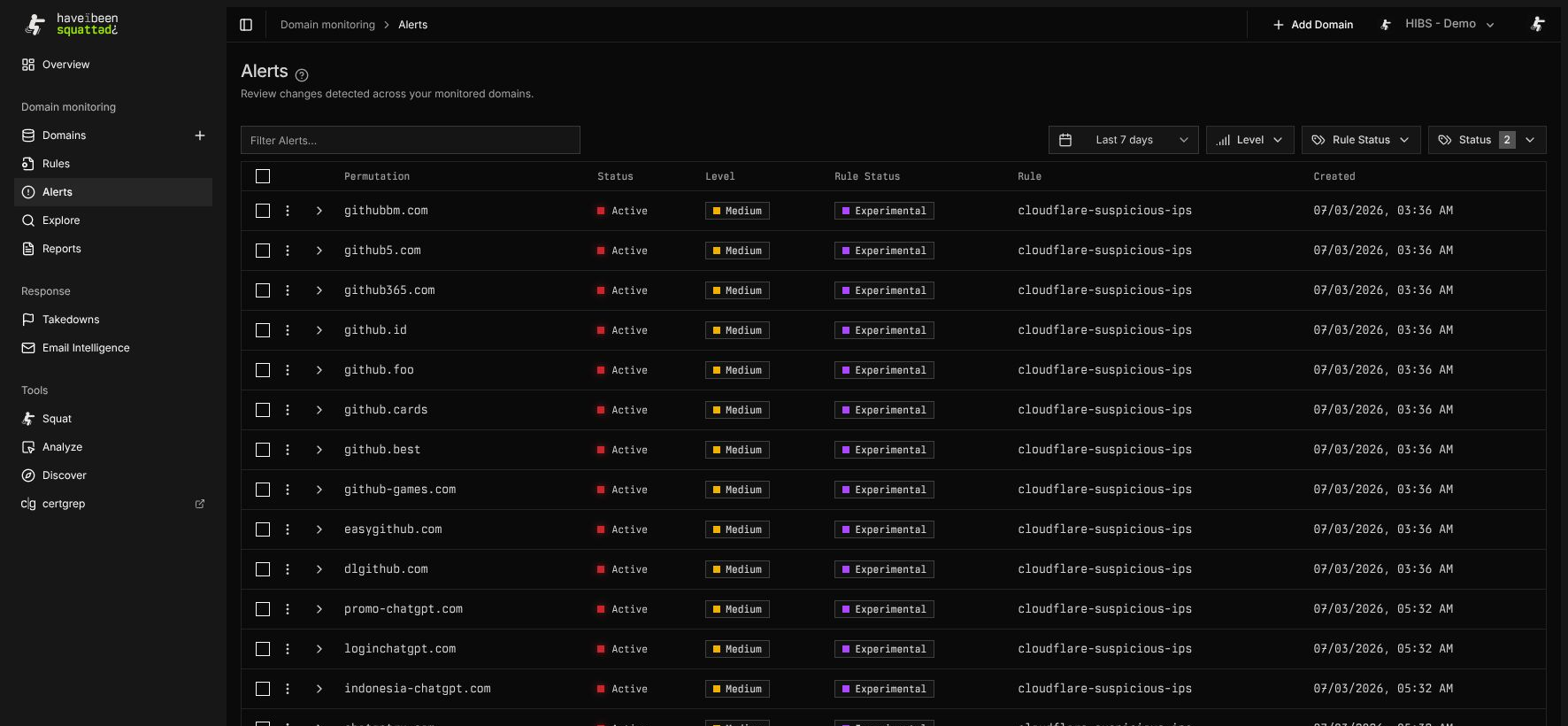Toggle the sidebar panel icon
This screenshot has width=1568, height=726.
point(246,25)
